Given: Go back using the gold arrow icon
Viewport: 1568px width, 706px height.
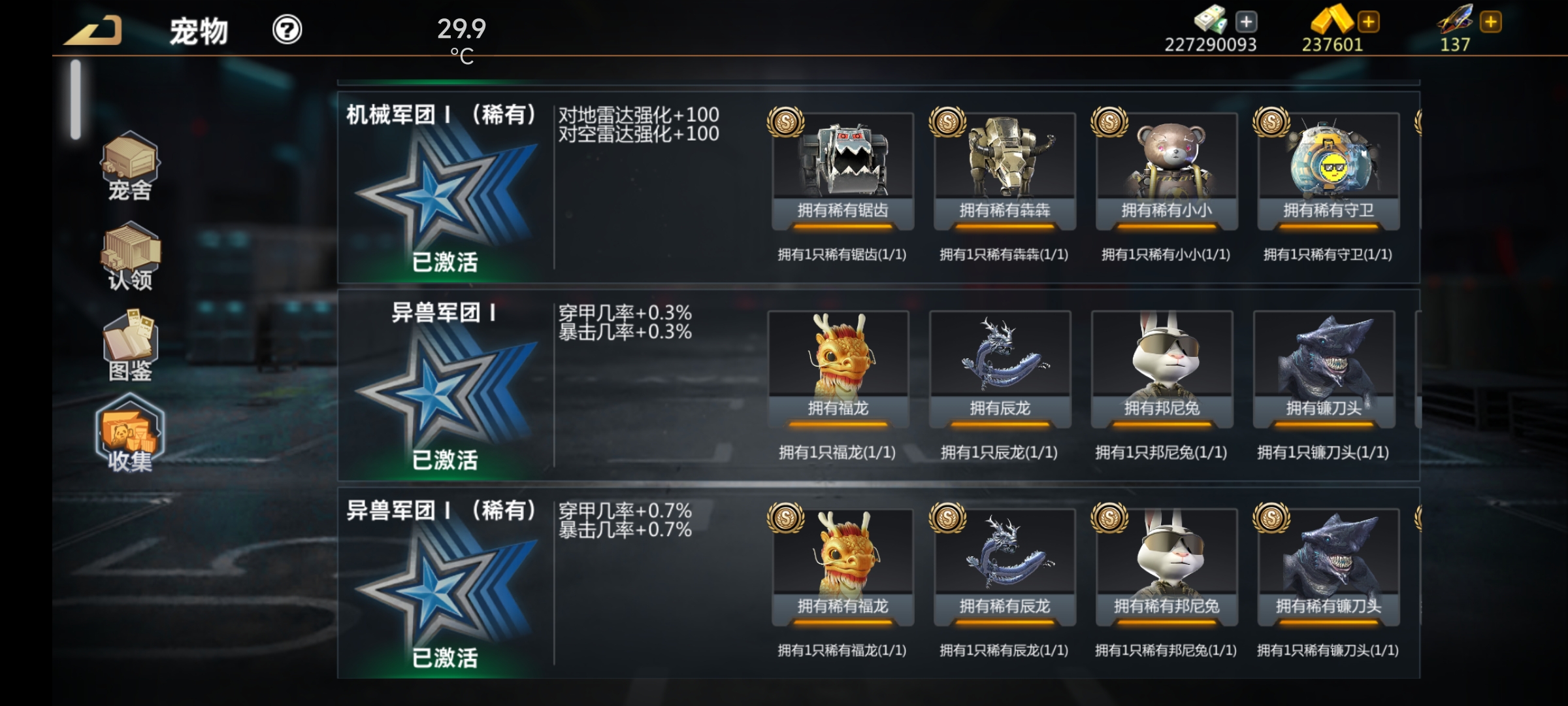Looking at the screenshot, I should [x=93, y=31].
